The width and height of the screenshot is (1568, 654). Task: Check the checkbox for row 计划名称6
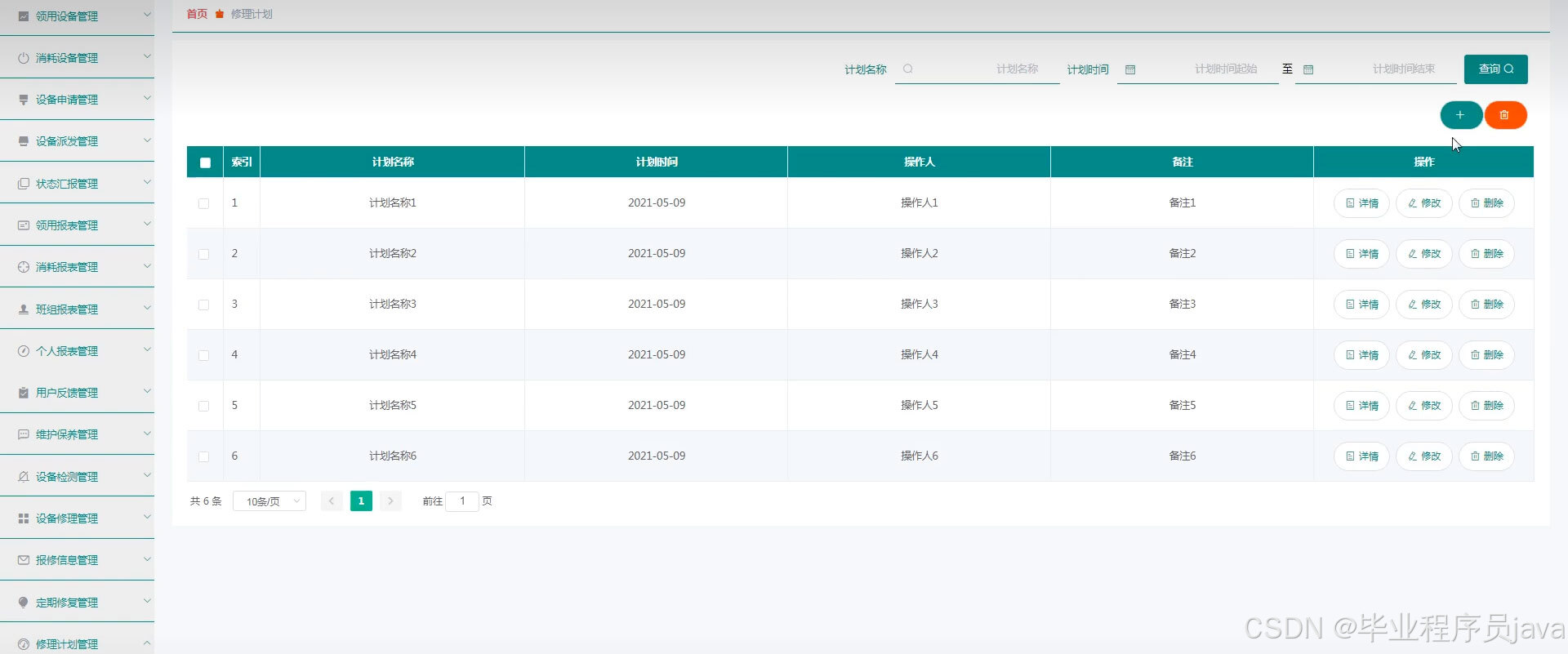point(203,456)
